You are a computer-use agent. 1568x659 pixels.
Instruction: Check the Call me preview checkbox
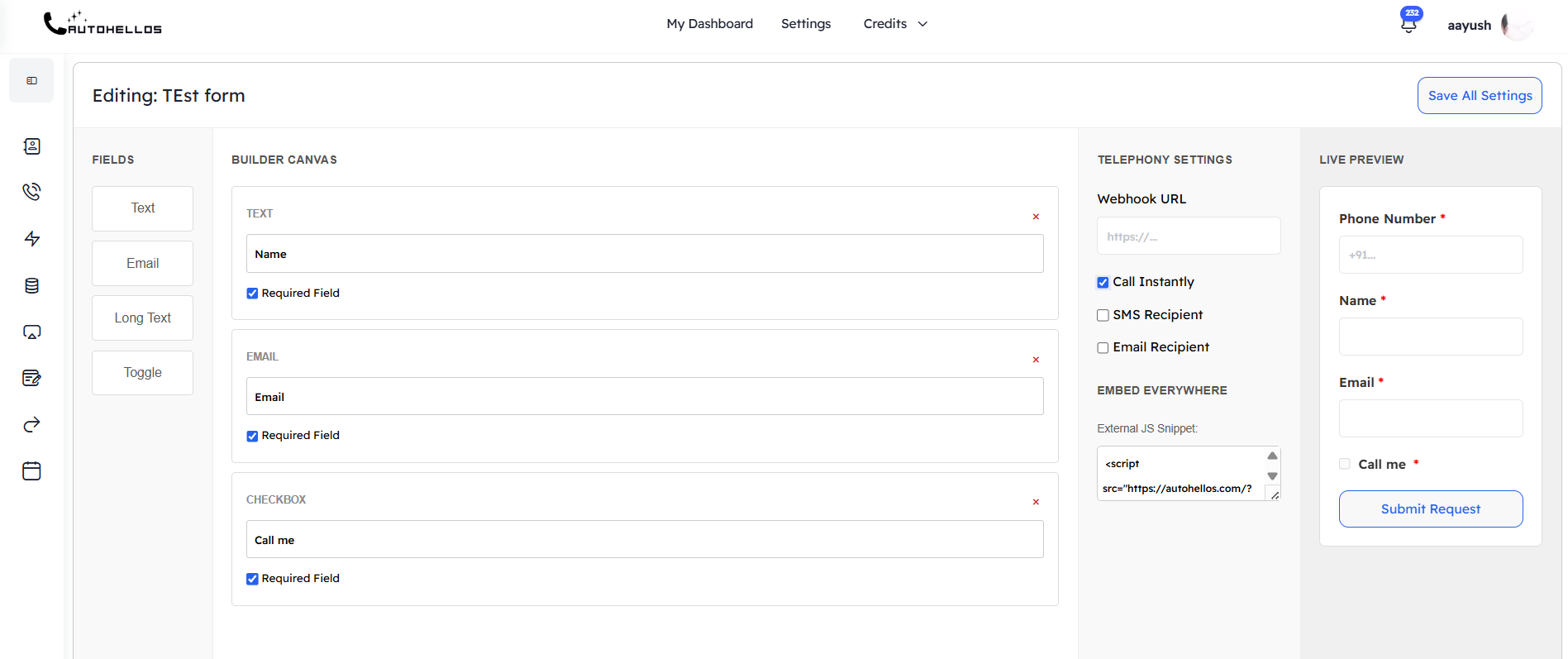(x=1345, y=464)
